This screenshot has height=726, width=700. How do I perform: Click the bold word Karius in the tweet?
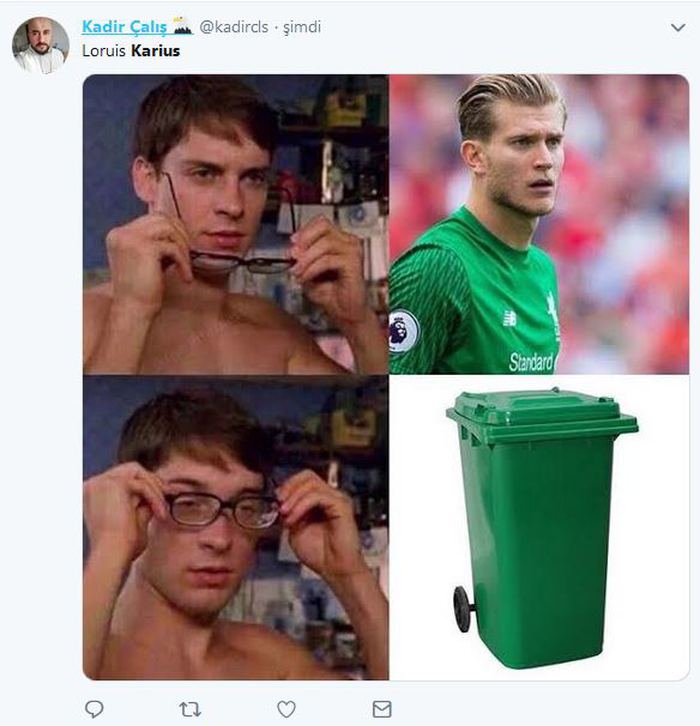155,50
